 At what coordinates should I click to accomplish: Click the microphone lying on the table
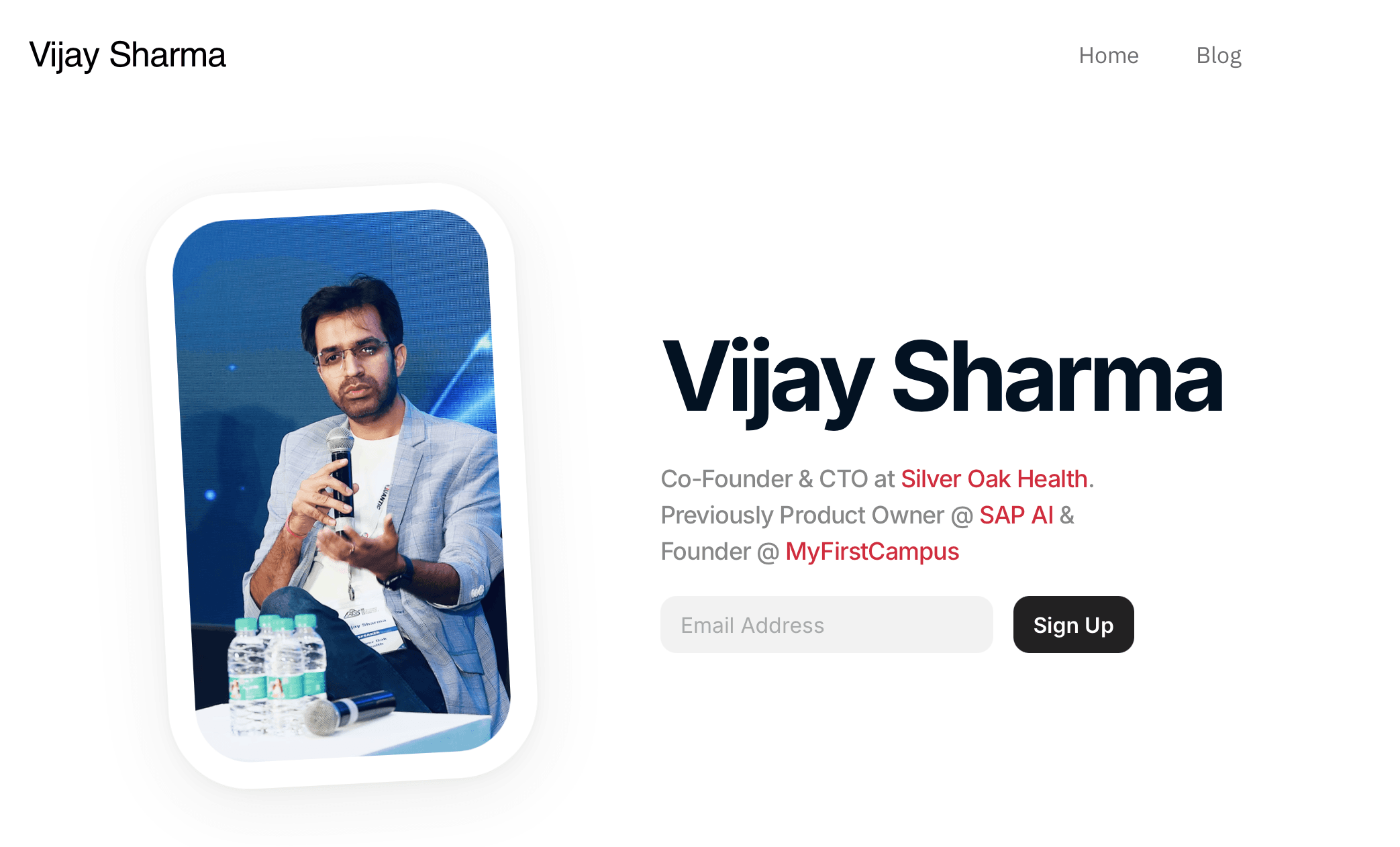click(x=349, y=713)
